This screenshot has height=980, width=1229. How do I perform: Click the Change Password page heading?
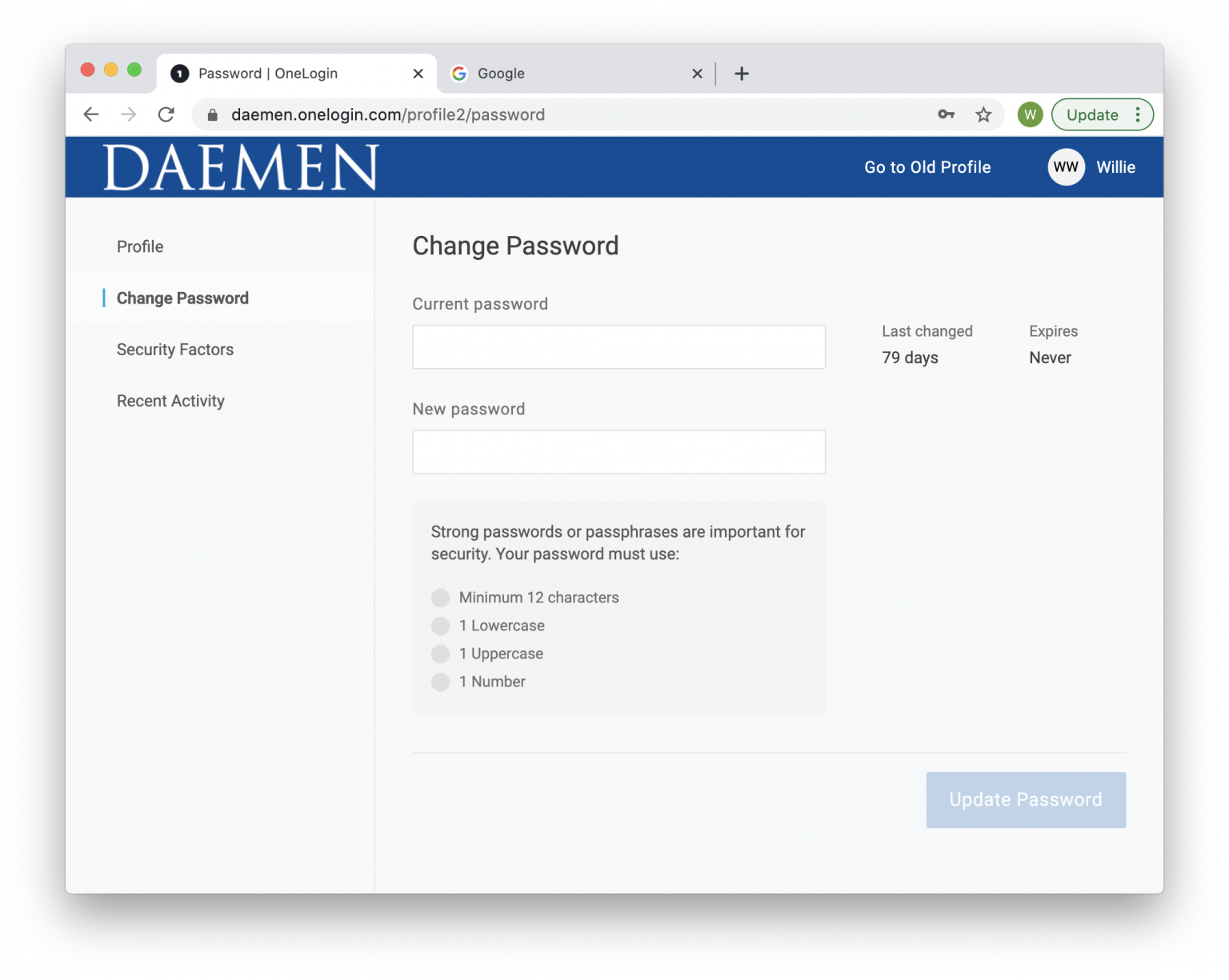[x=515, y=246]
